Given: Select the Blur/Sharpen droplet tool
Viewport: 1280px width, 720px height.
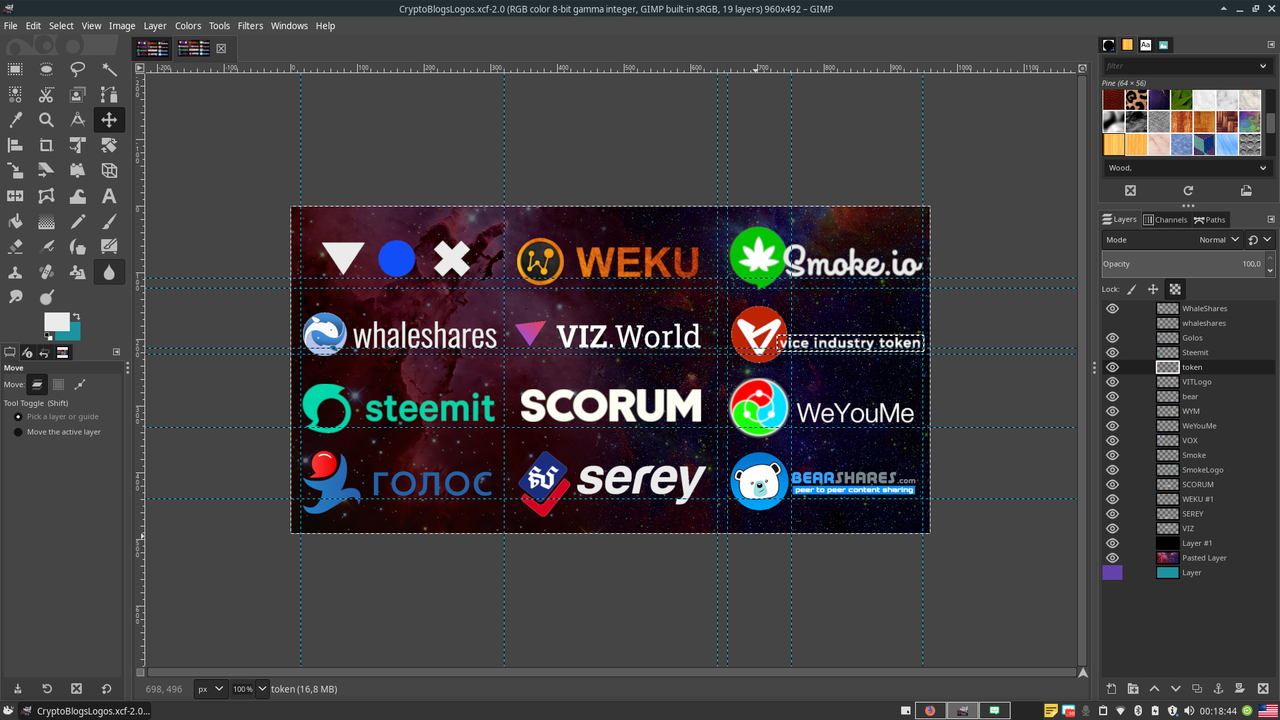Looking at the screenshot, I should point(109,272).
